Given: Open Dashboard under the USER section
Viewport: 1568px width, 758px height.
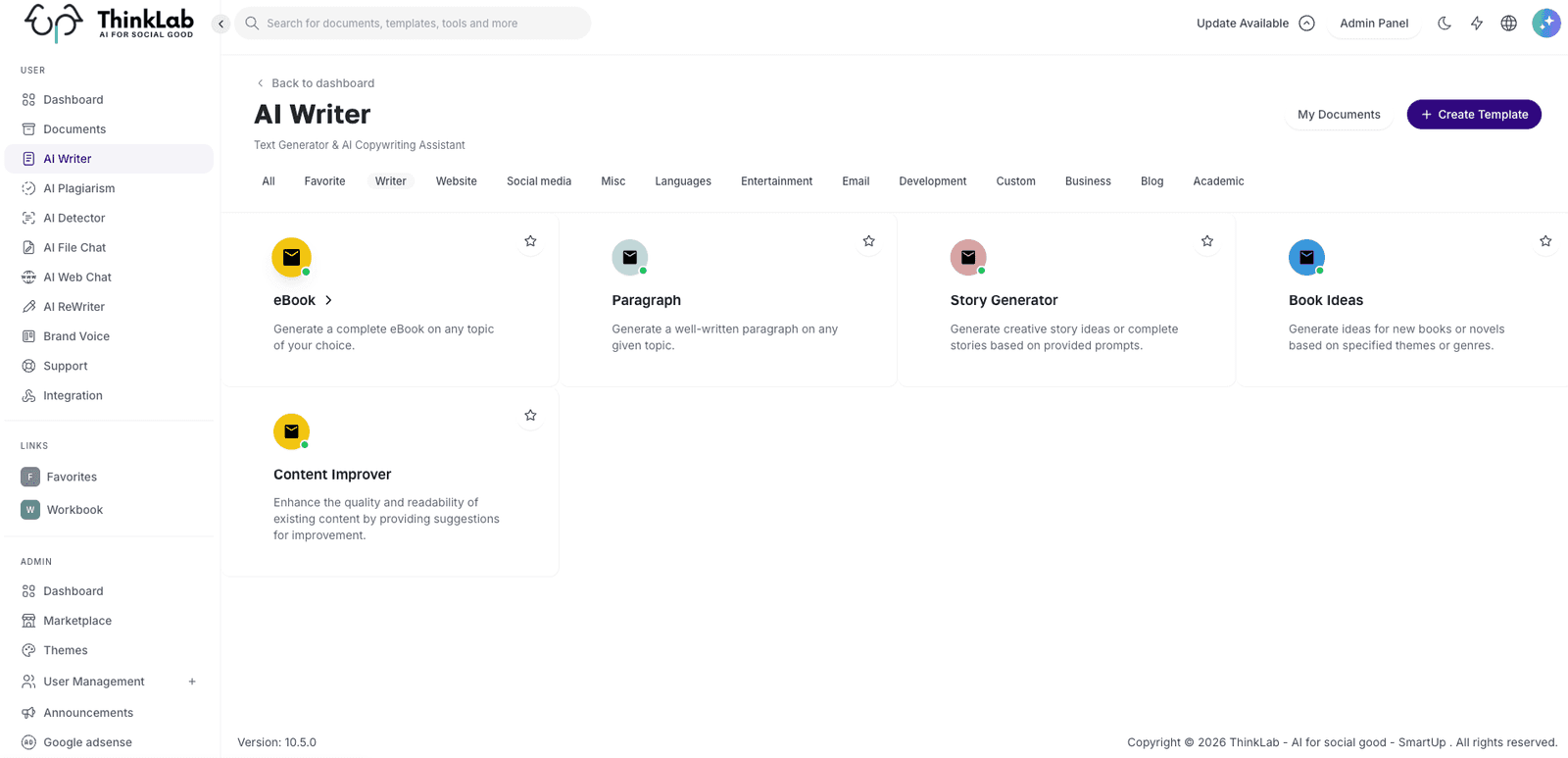Looking at the screenshot, I should point(109,99).
